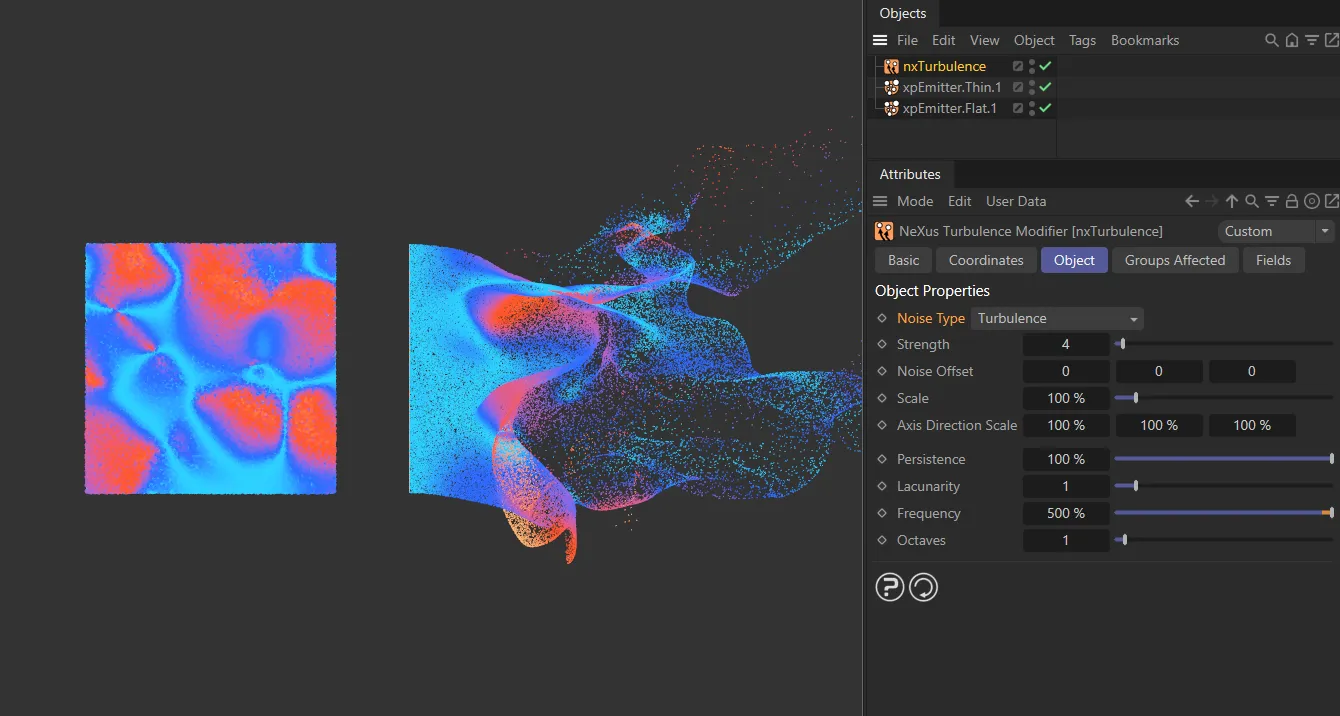Viewport: 1340px width, 716px height.
Task: Open the Tags menu
Action: [1082, 40]
